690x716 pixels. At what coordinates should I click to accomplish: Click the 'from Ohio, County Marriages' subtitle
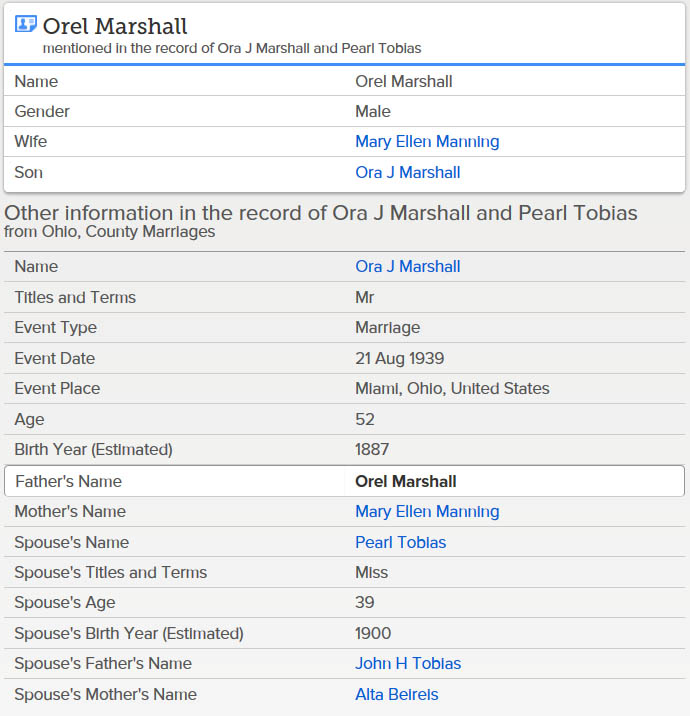110,232
